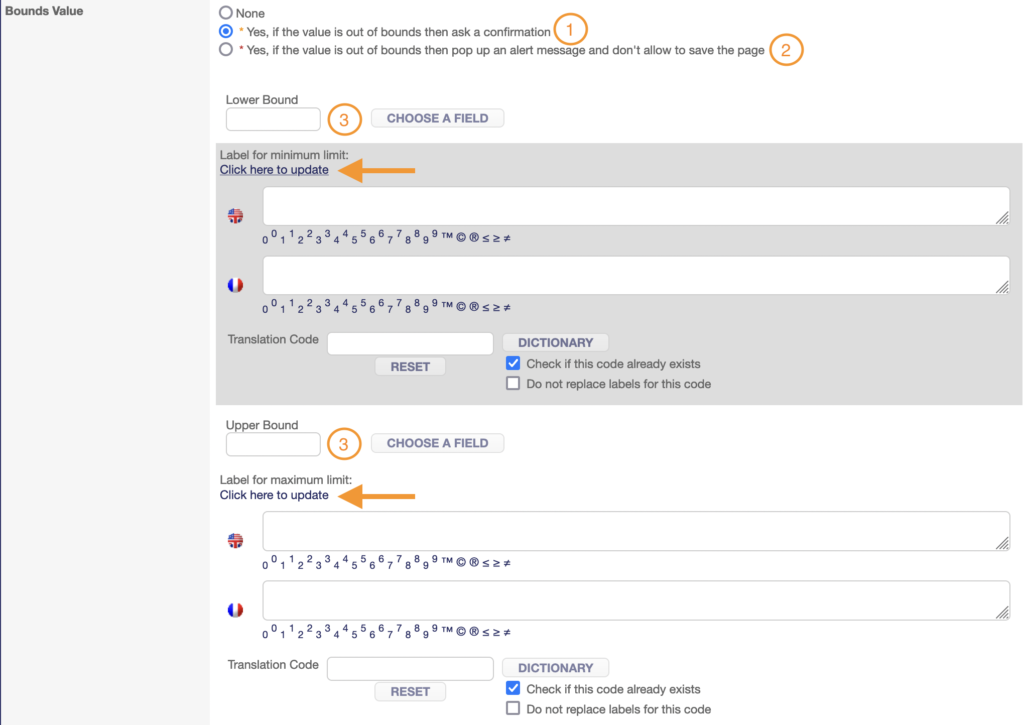Open Dictionary for minimum limit translation code
Image resolution: width=1024 pixels, height=725 pixels.
555,343
